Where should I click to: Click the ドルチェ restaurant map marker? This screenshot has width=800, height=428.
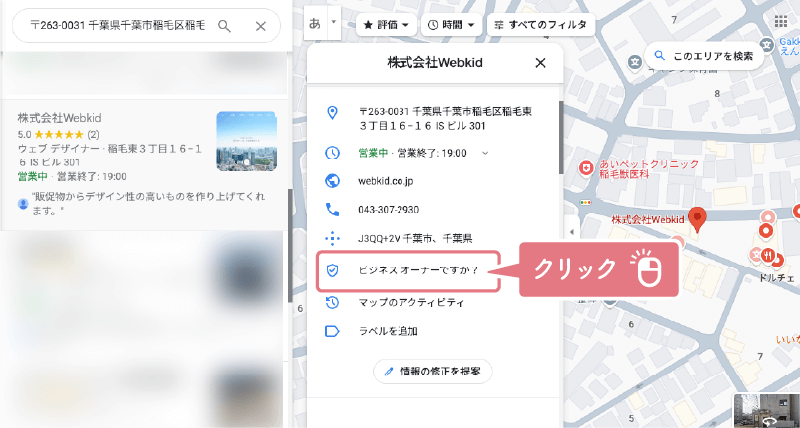pyautogui.click(x=768, y=256)
